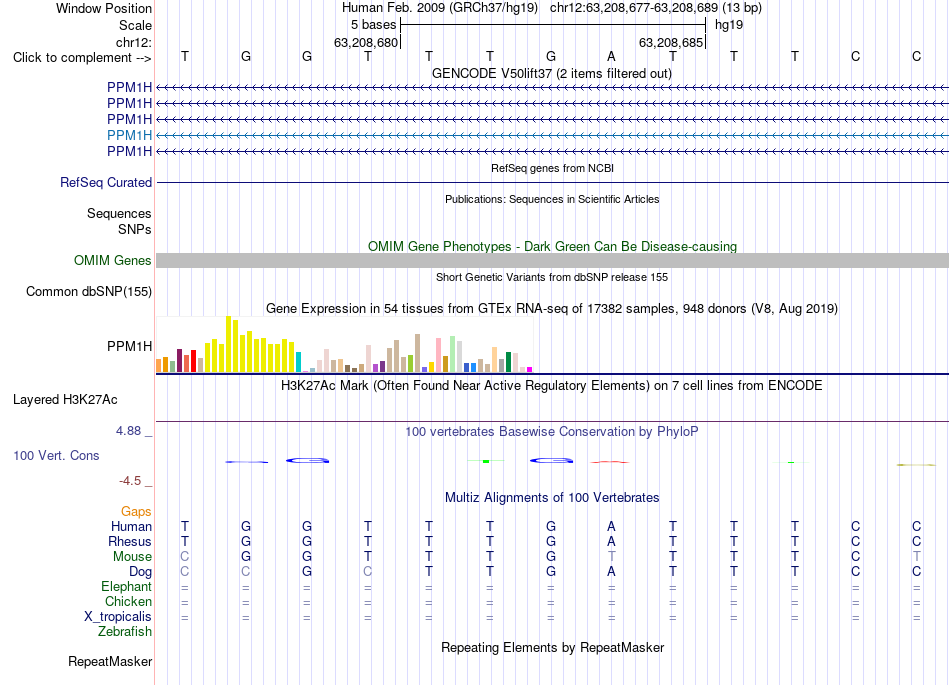This screenshot has width=950, height=685.
Task: Open 'Multiz Alignments of 100 Vertebrates' title
Action: 552,497
